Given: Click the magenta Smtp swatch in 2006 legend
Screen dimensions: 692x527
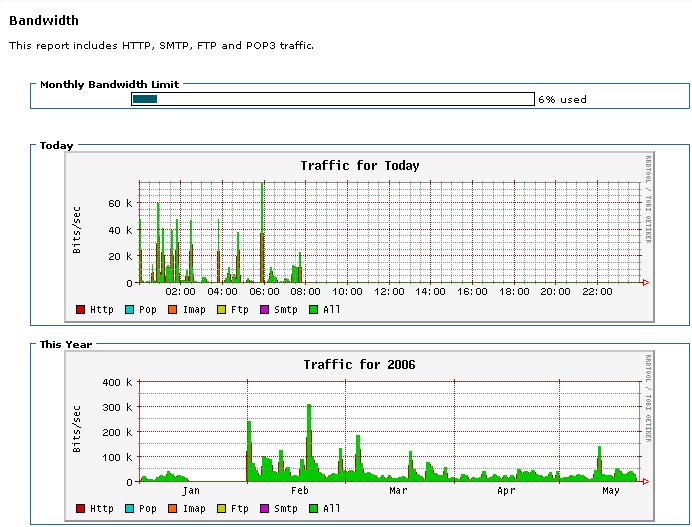Looking at the screenshot, I should click(x=265, y=509).
